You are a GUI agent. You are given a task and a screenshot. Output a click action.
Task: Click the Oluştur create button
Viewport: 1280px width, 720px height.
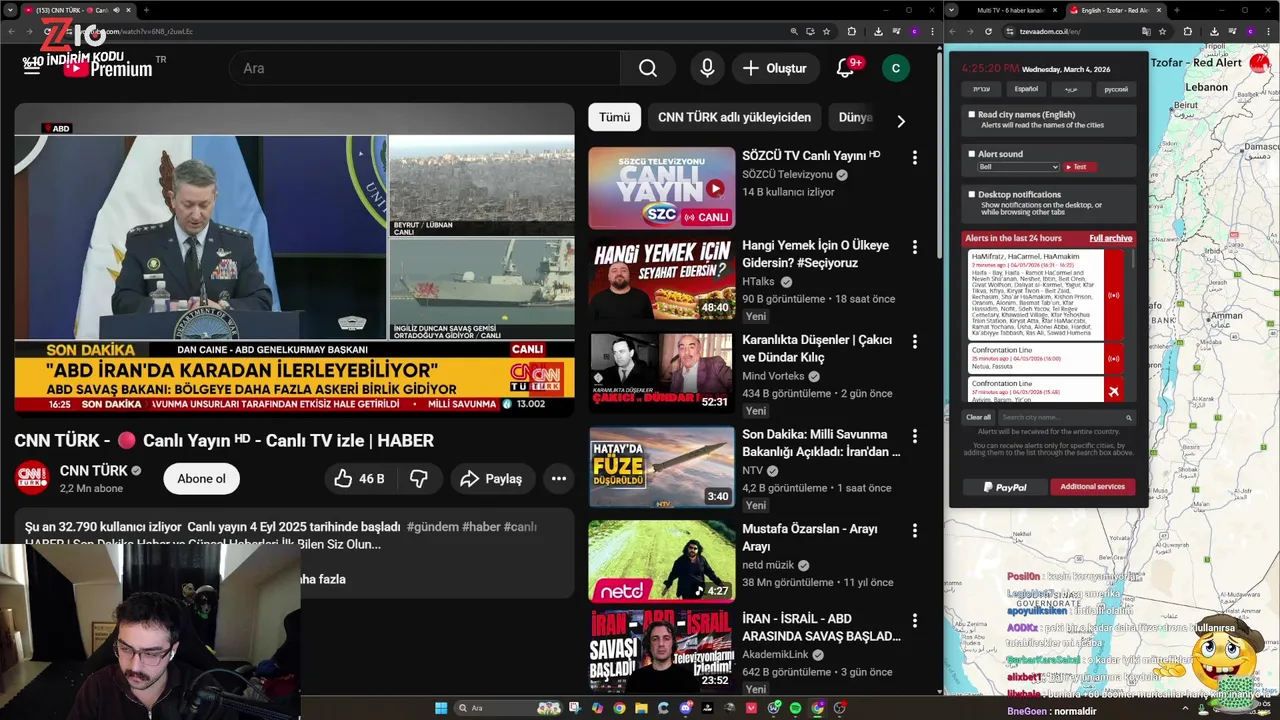tap(775, 68)
